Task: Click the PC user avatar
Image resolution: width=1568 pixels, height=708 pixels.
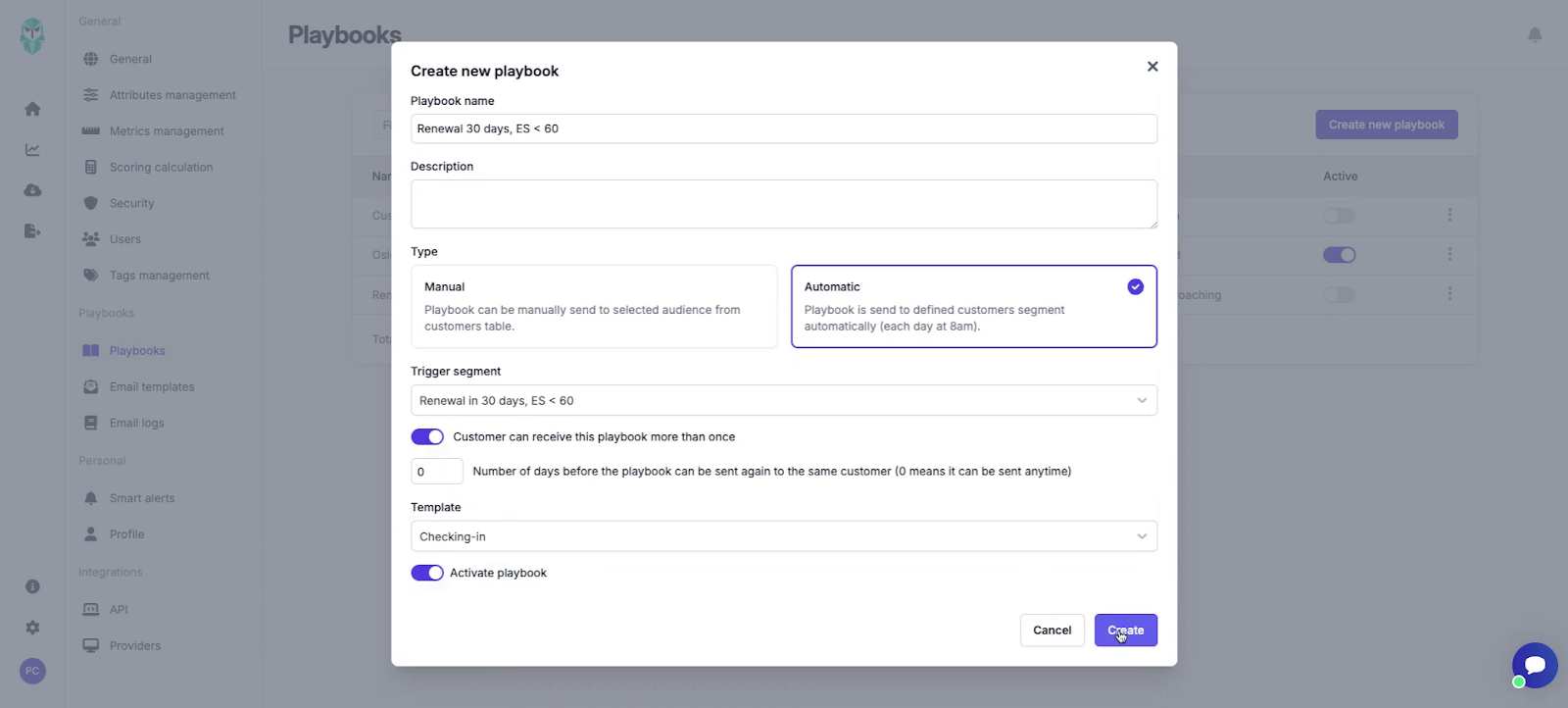Action: click(x=32, y=671)
